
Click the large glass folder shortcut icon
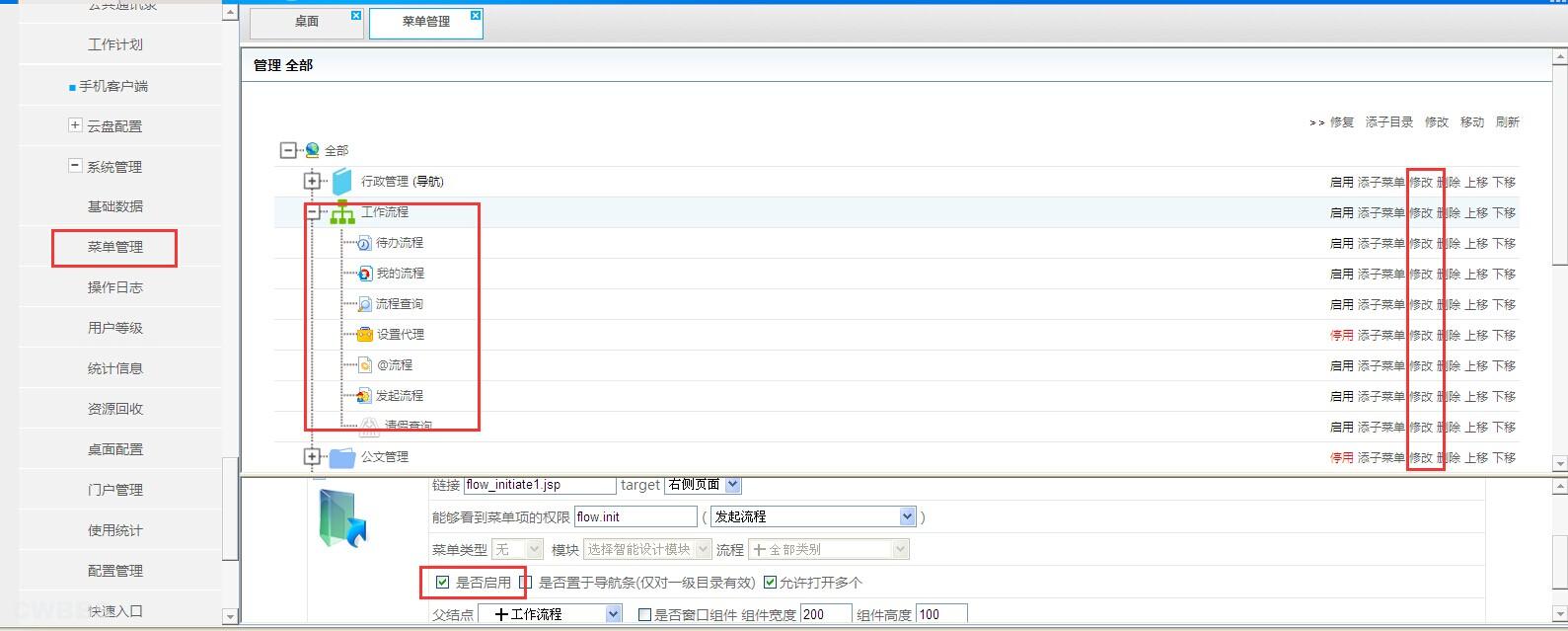[342, 517]
